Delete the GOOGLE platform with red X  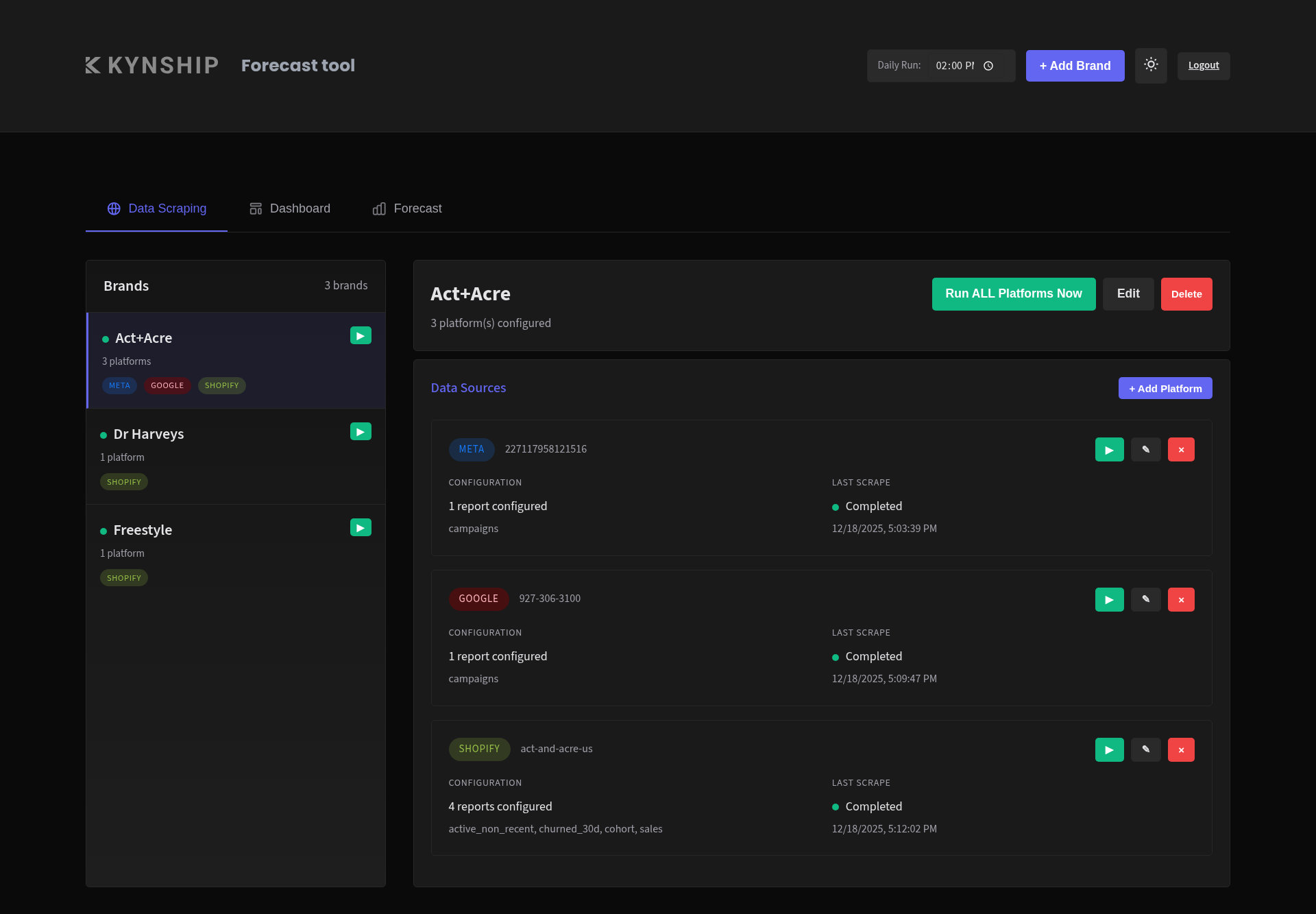click(1181, 599)
